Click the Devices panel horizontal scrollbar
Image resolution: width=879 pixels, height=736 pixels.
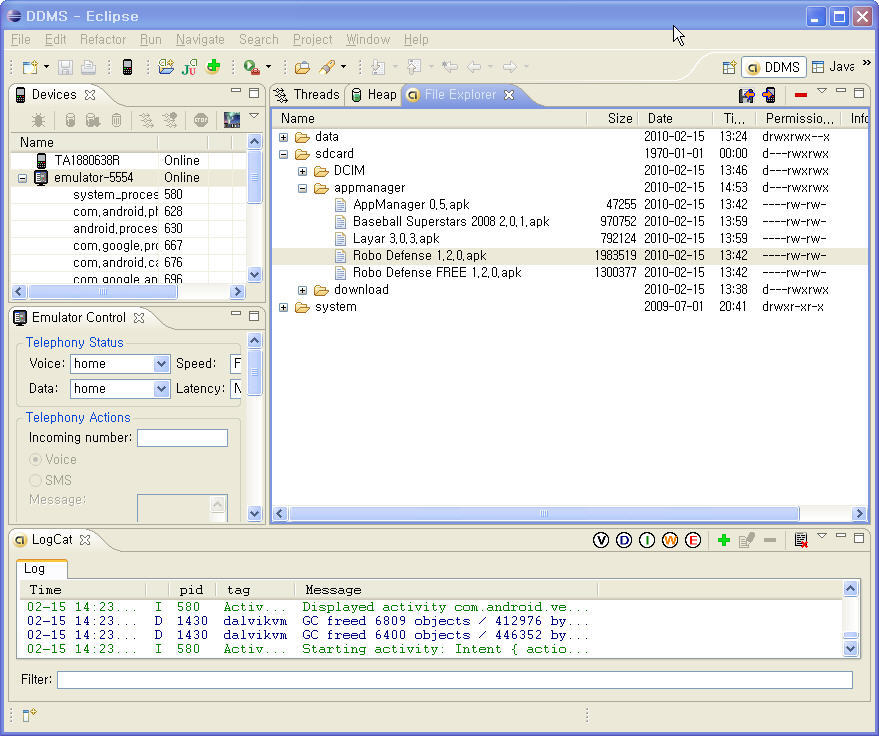click(x=103, y=291)
